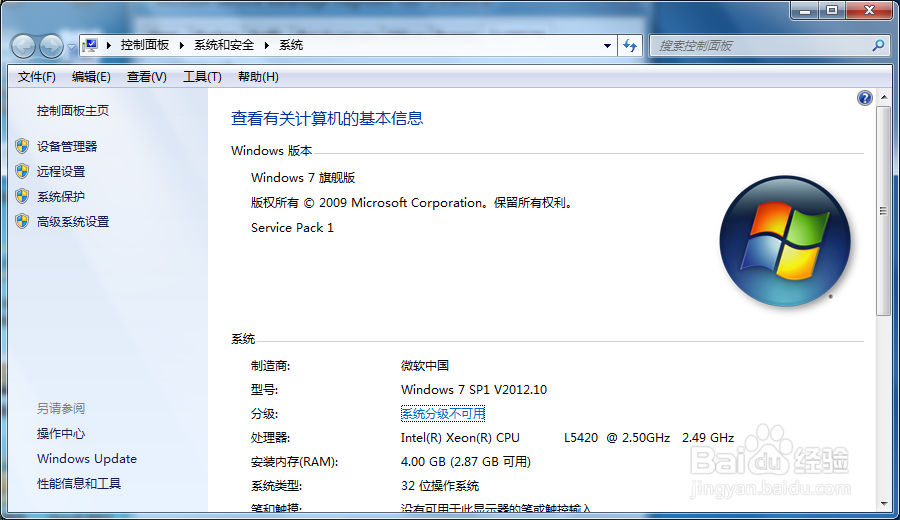This screenshot has width=900, height=520.
Task: Click the copyright 2009 Microsoft Corporation text
Action: click(412, 203)
